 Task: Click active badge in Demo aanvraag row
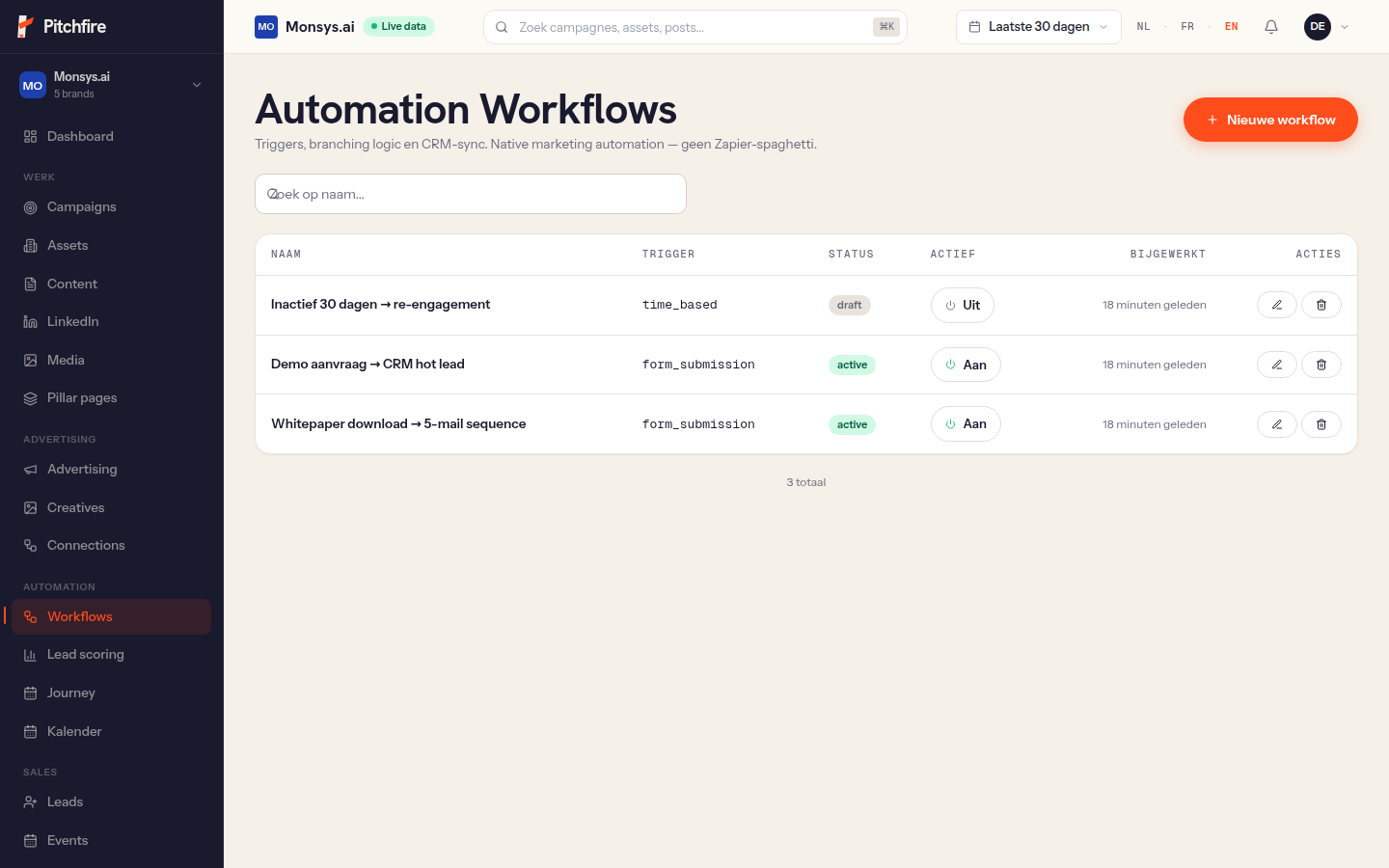tap(852, 365)
